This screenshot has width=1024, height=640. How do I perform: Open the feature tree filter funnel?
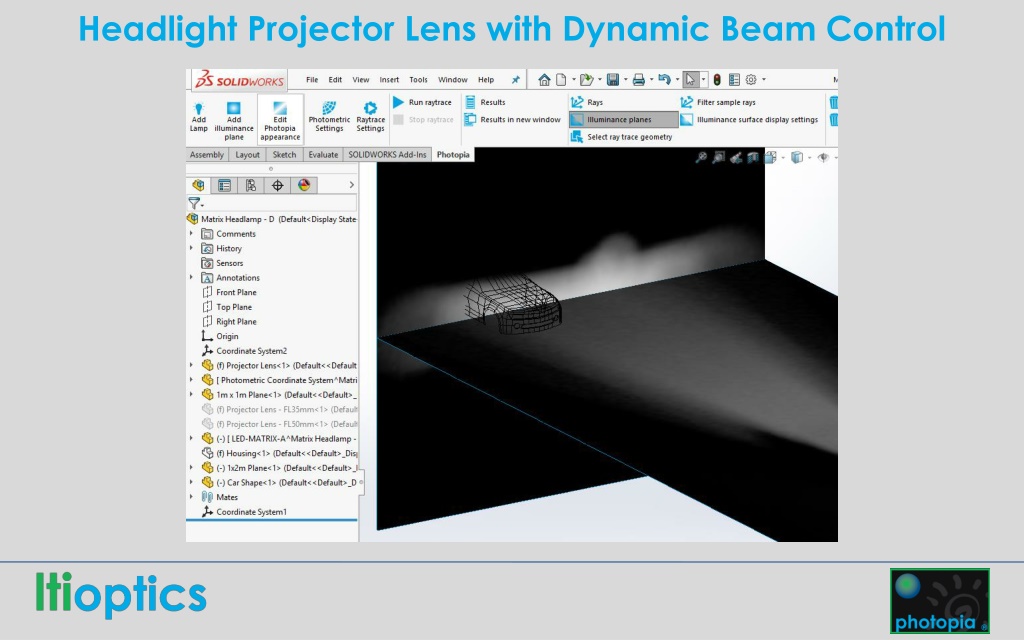195,203
